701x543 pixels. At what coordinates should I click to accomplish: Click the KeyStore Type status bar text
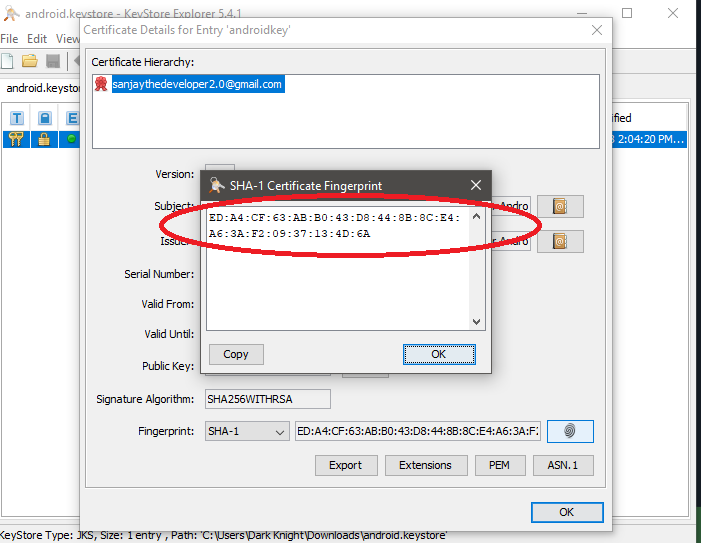[224, 535]
